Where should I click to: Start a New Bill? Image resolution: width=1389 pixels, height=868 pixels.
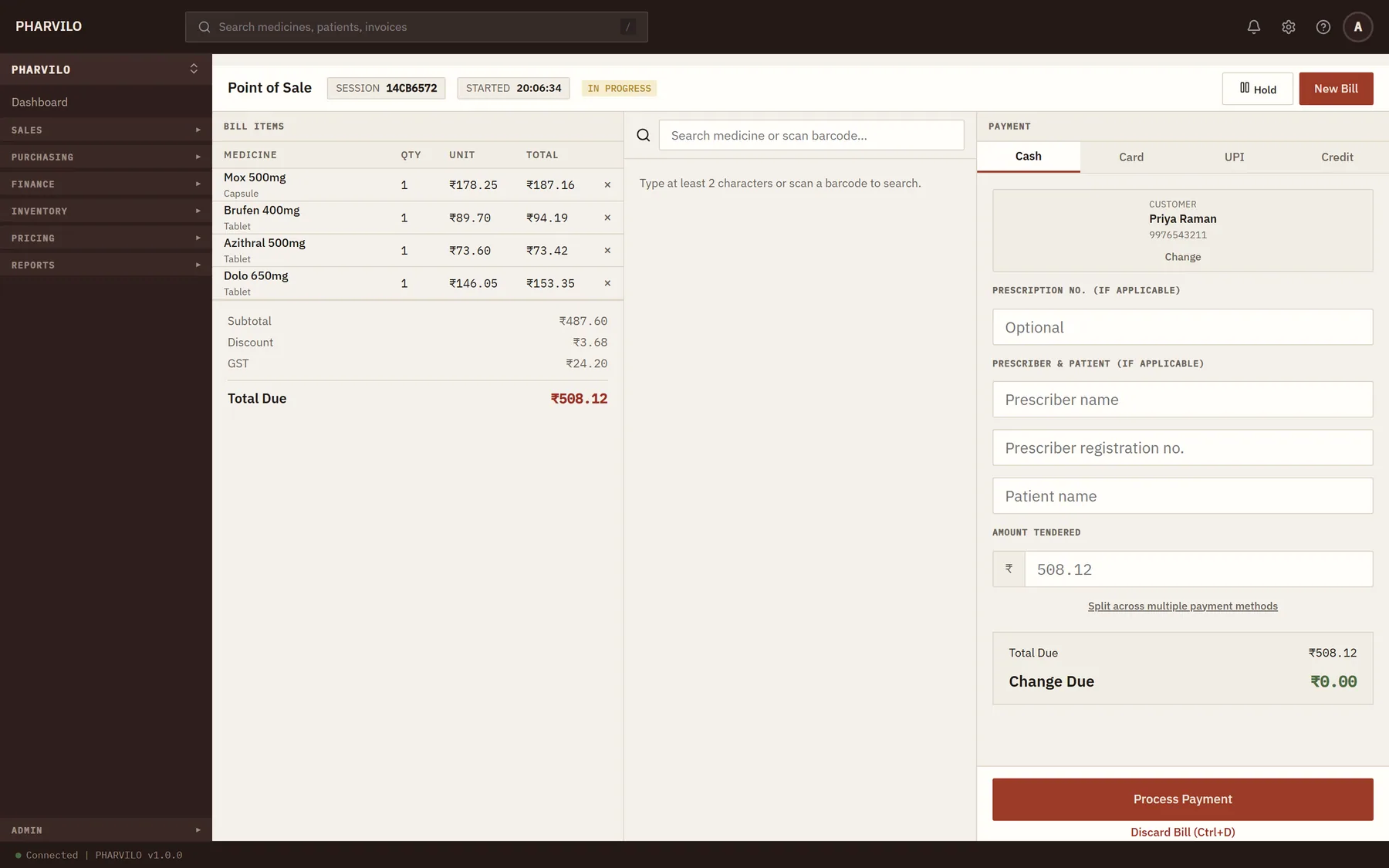coord(1336,89)
